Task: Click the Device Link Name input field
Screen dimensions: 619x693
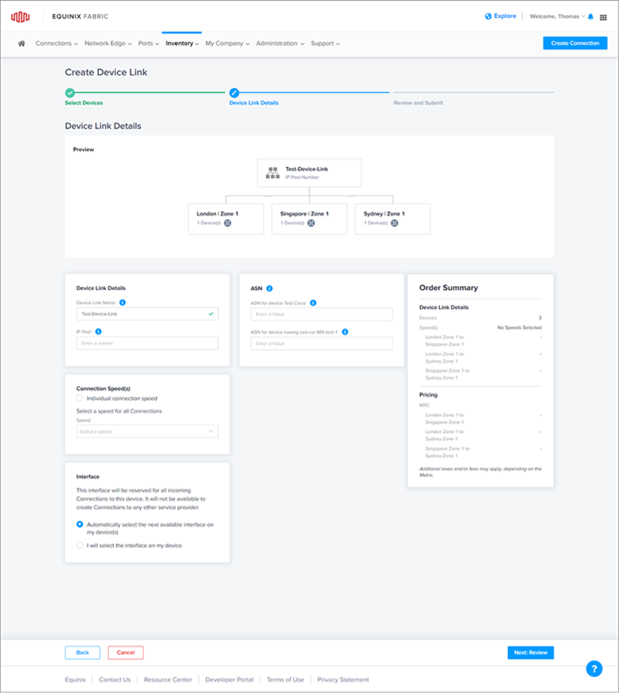Action: coord(147,314)
